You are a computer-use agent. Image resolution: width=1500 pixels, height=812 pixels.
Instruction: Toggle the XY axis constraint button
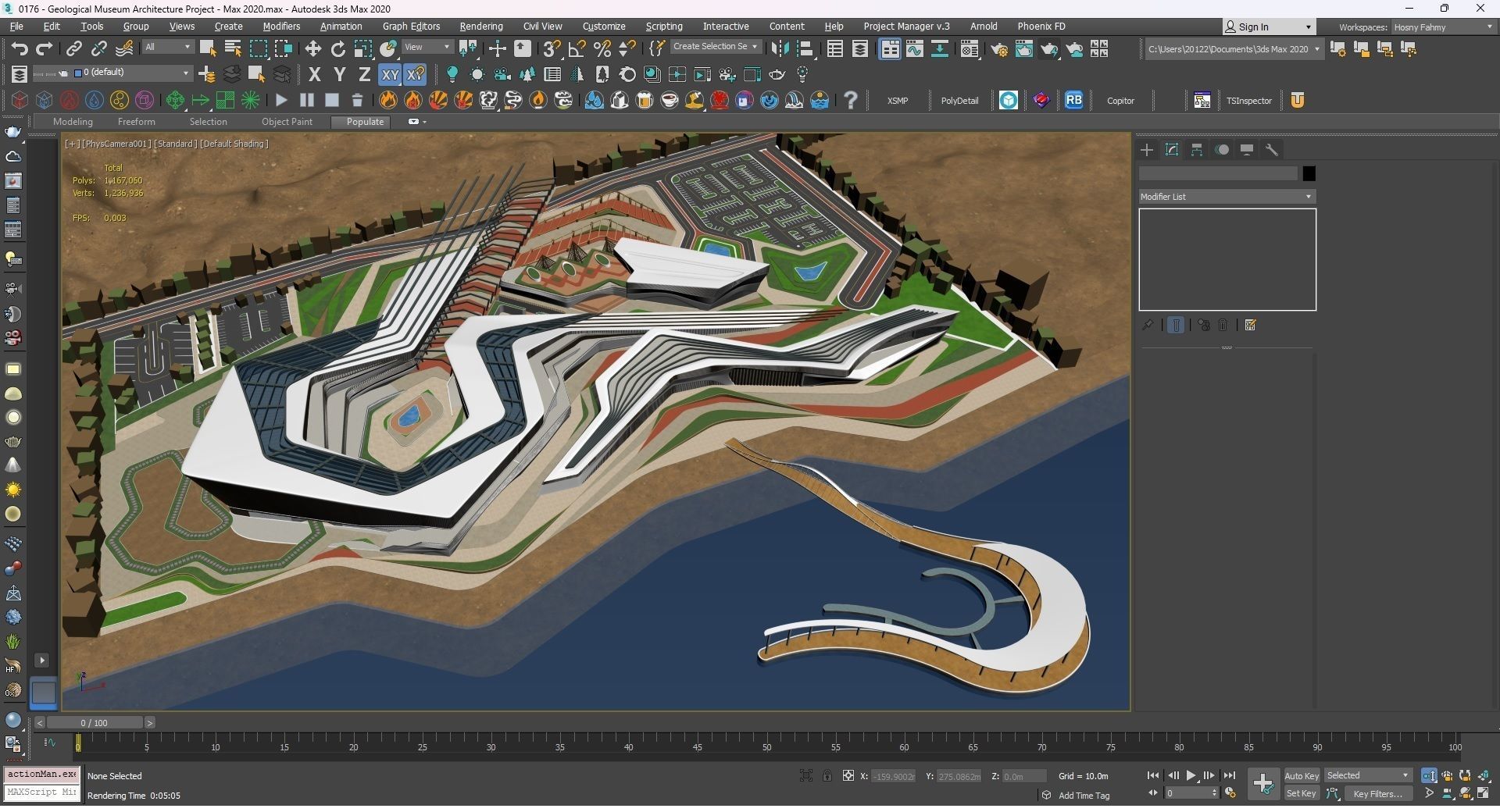[x=390, y=75]
